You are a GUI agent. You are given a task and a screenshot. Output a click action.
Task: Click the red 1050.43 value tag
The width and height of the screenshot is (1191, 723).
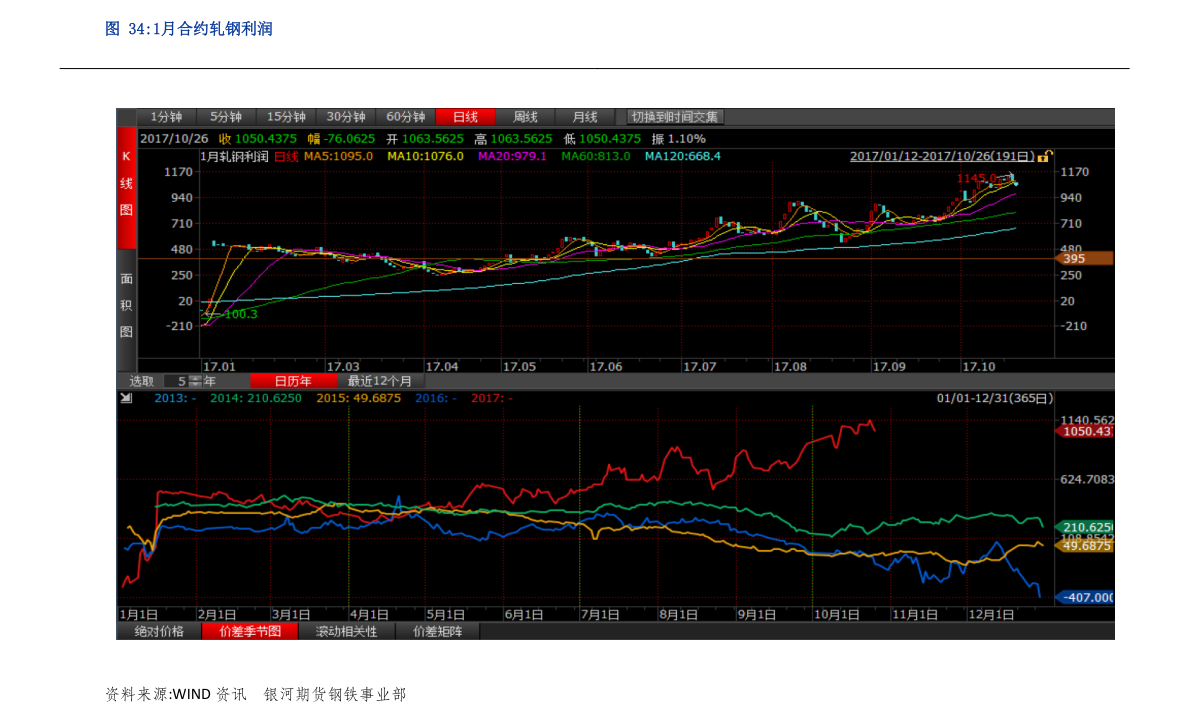tap(1086, 431)
